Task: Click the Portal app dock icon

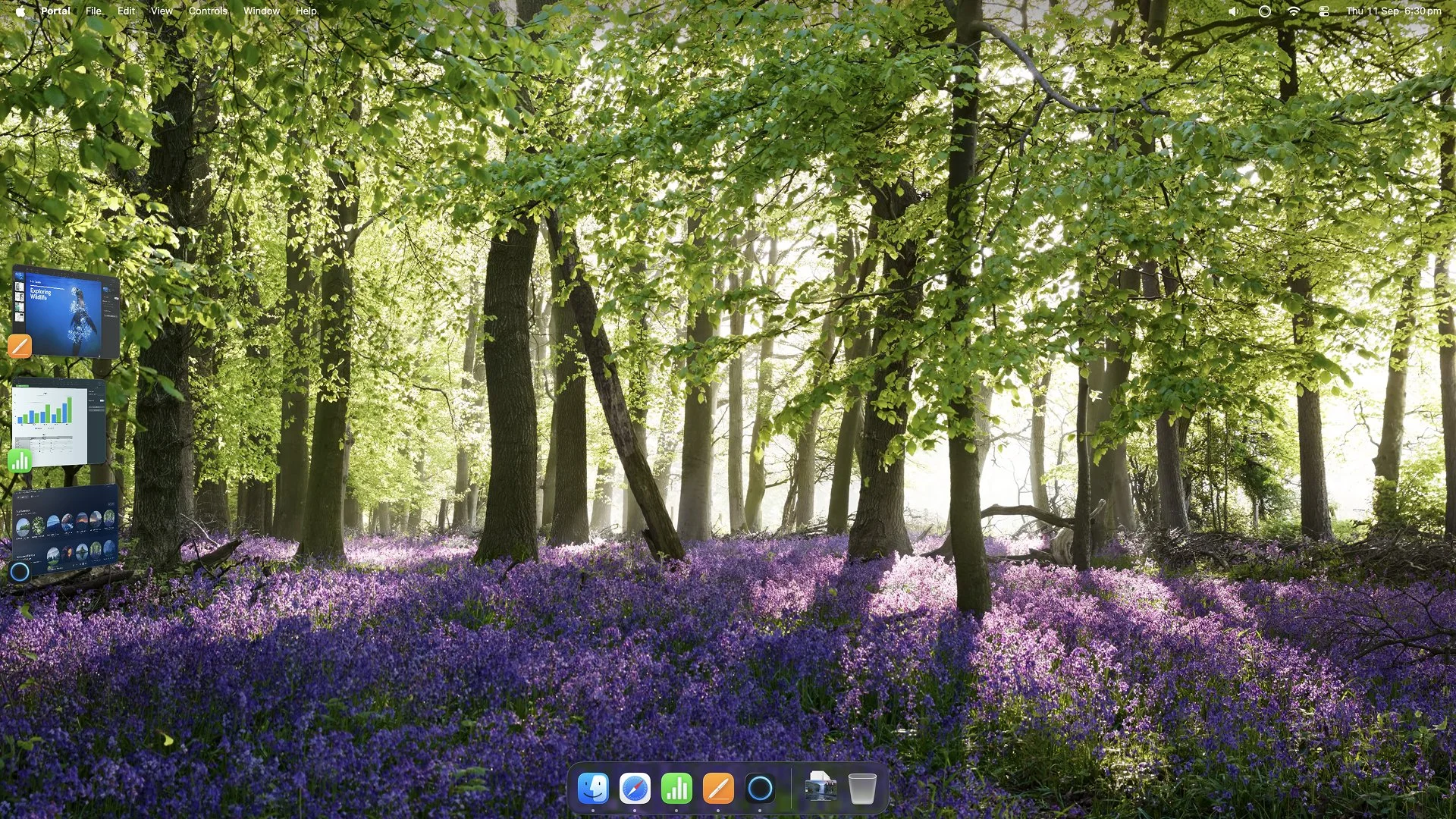Action: (760, 789)
